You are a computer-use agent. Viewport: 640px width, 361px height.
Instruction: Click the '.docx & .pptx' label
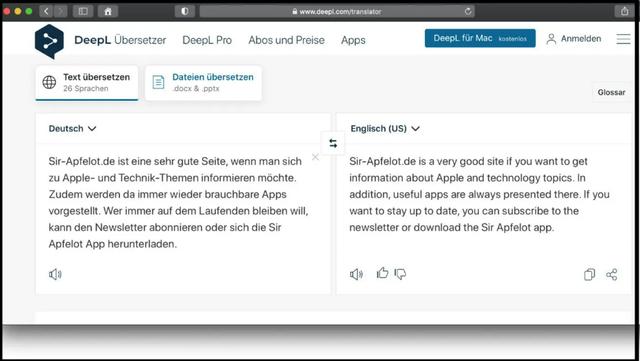[x=196, y=89]
